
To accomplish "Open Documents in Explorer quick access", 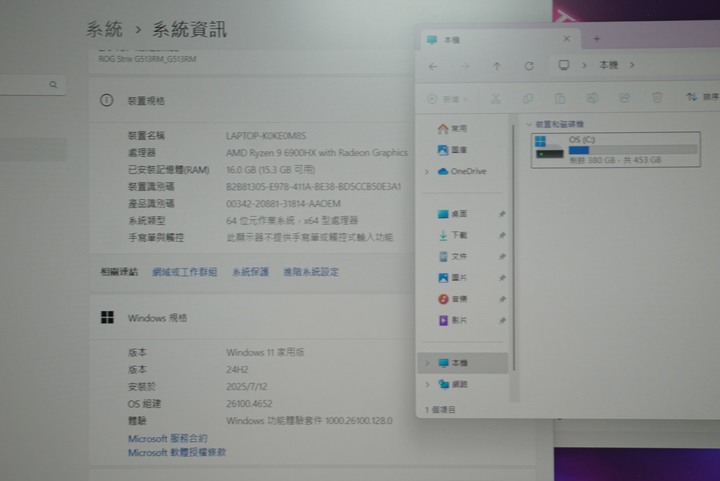I will (x=452, y=256).
